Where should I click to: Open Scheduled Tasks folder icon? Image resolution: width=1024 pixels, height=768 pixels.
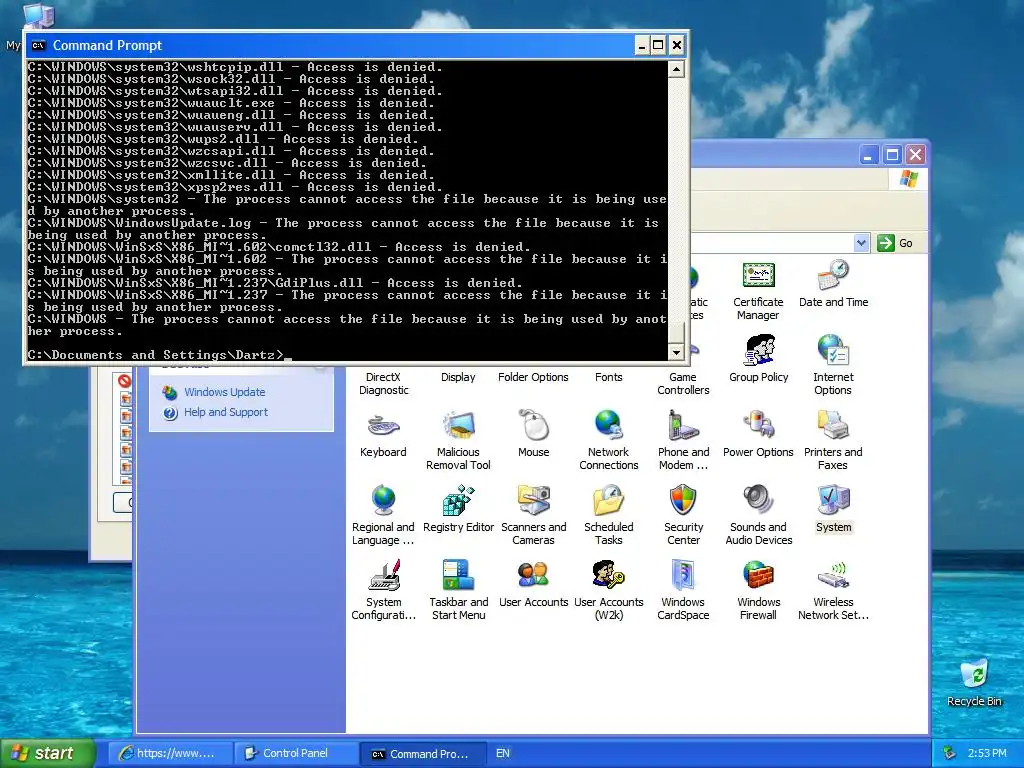(609, 501)
